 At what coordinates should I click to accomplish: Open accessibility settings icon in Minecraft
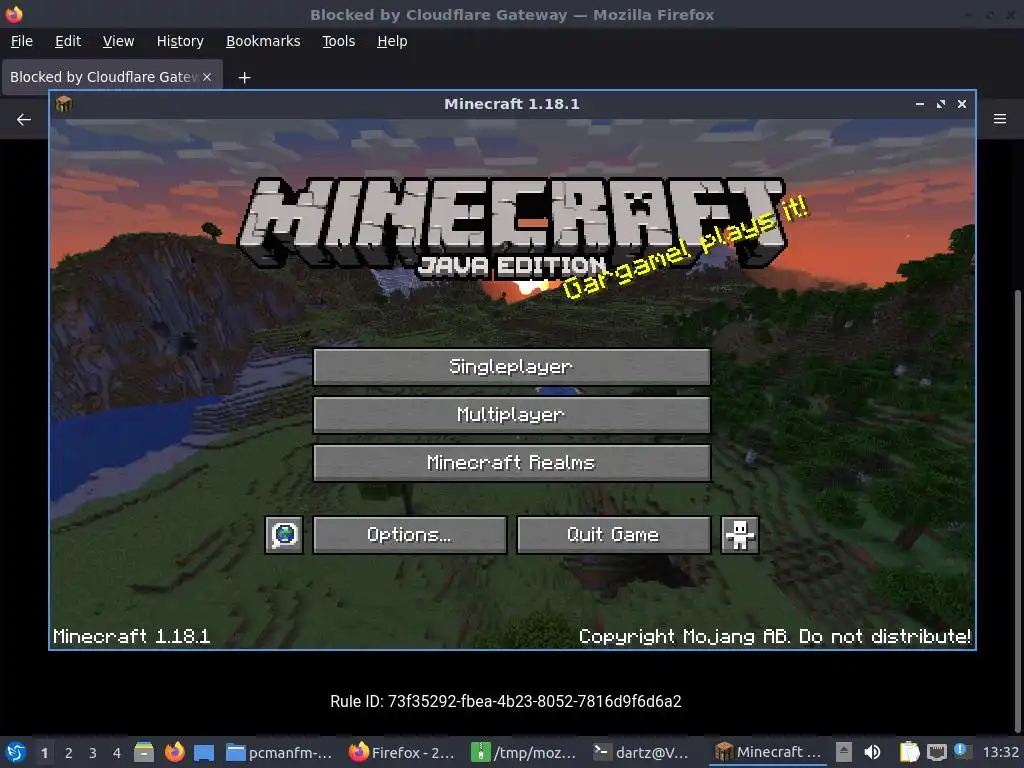point(739,535)
